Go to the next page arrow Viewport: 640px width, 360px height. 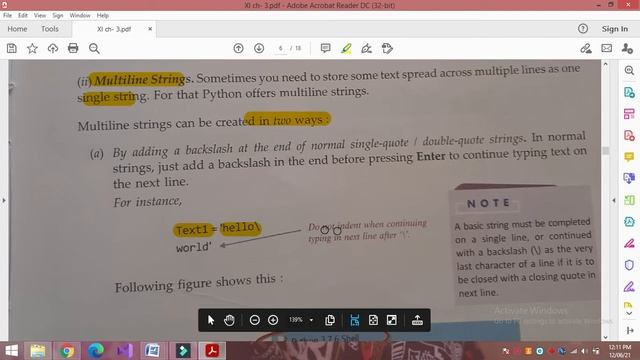coord(259,49)
